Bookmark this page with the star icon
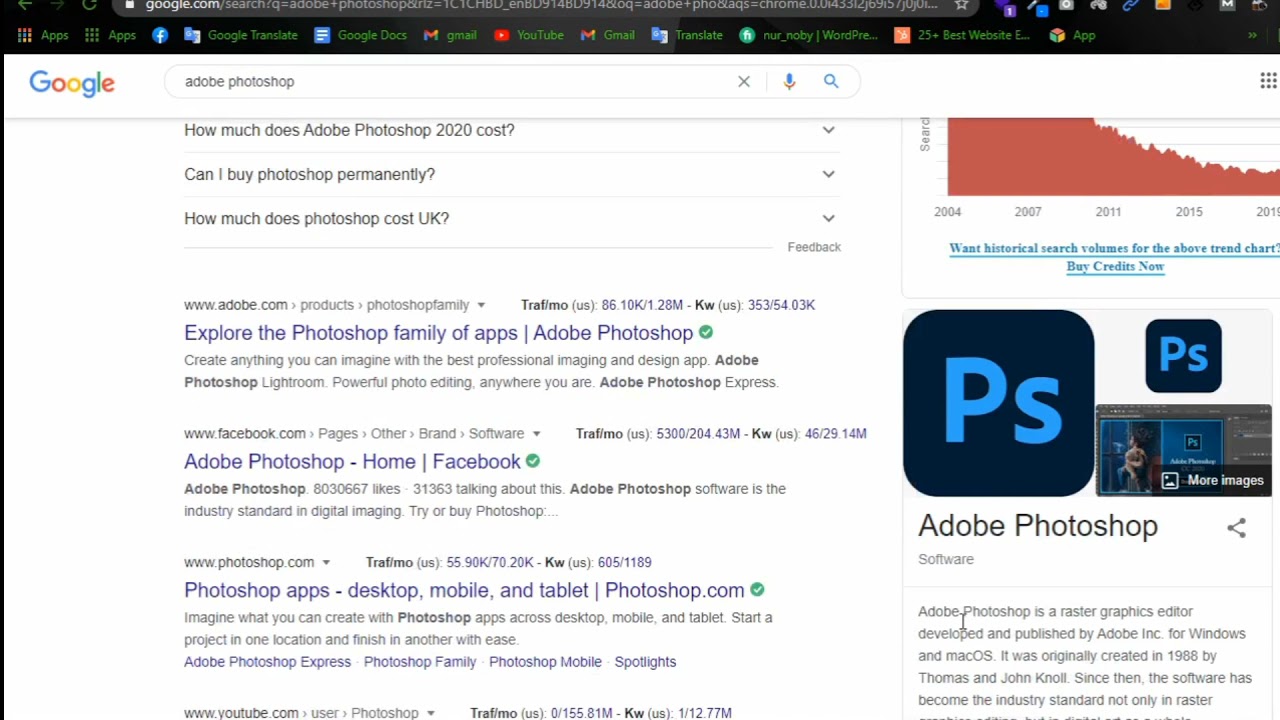The width and height of the screenshot is (1280, 720). 961,5
